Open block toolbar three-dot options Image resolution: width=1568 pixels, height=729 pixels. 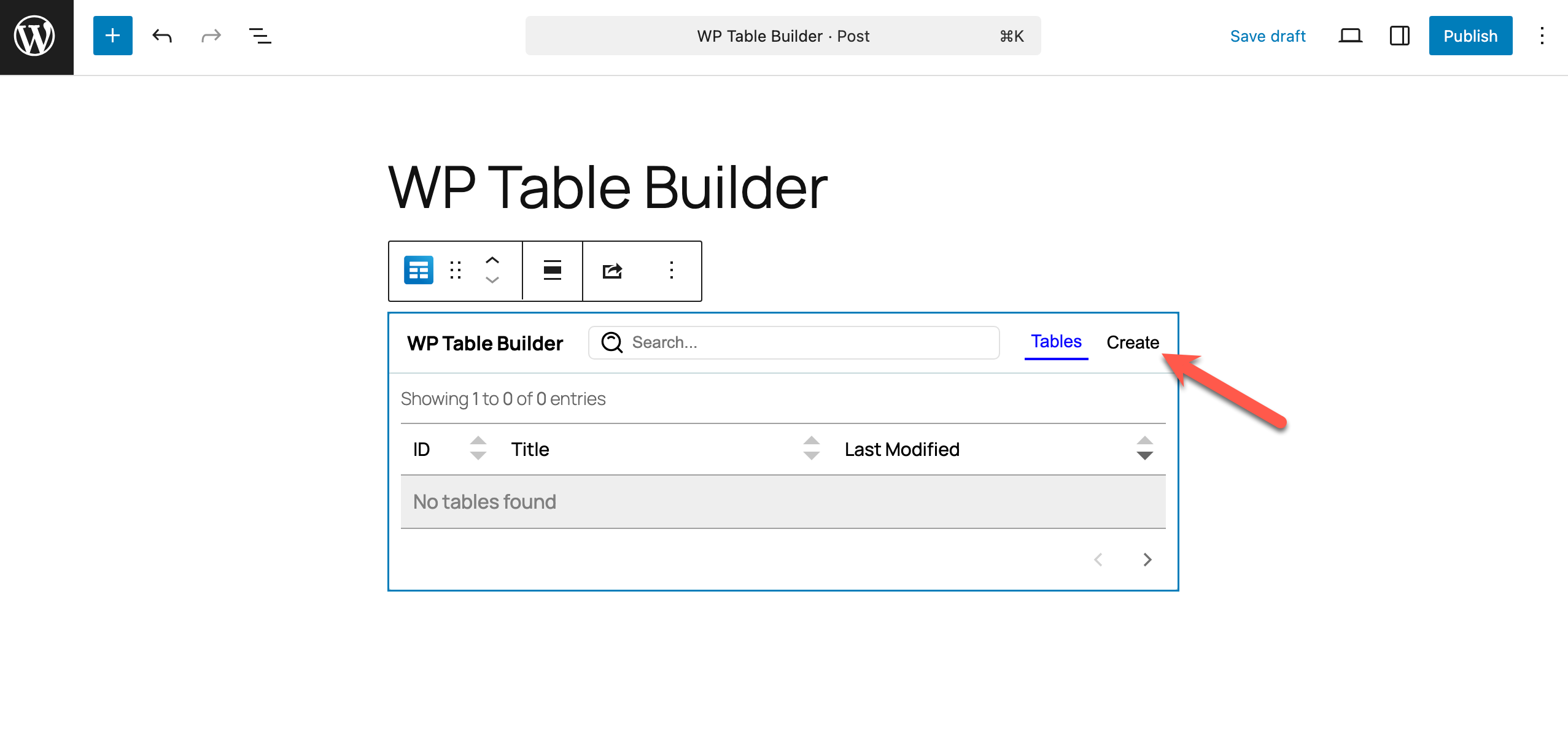[671, 270]
